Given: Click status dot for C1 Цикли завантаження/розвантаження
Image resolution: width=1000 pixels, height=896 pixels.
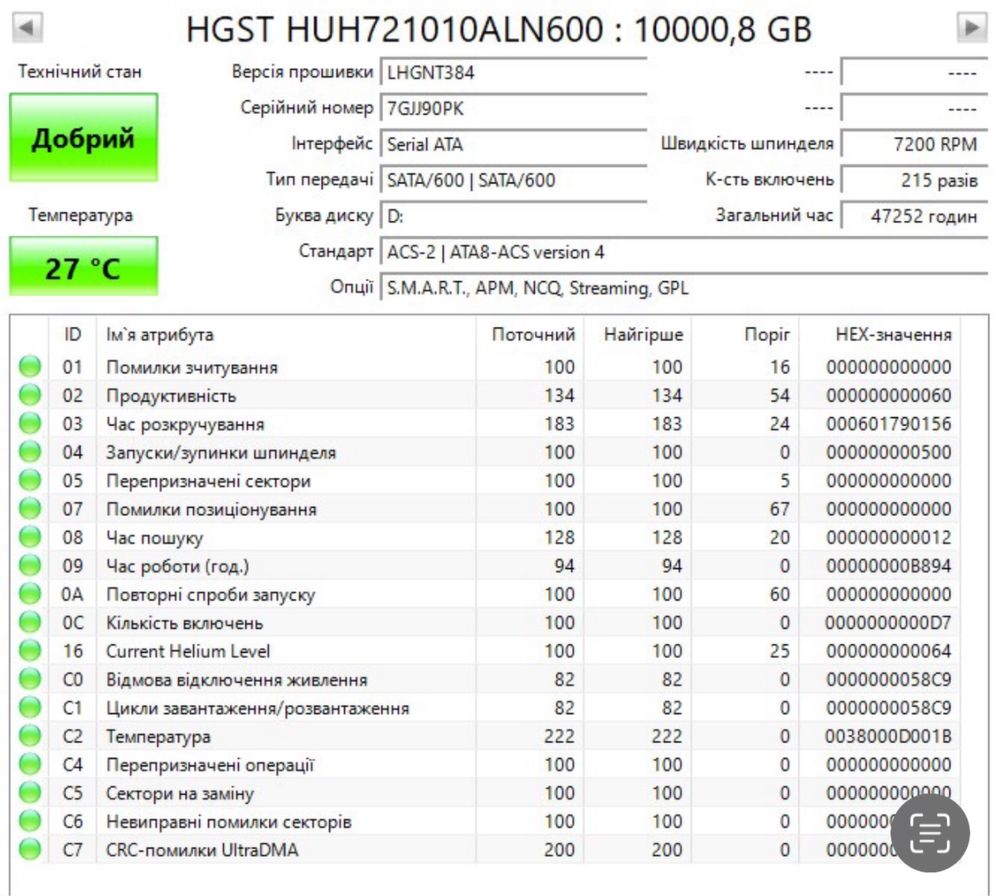Looking at the screenshot, I should pos(30,707).
